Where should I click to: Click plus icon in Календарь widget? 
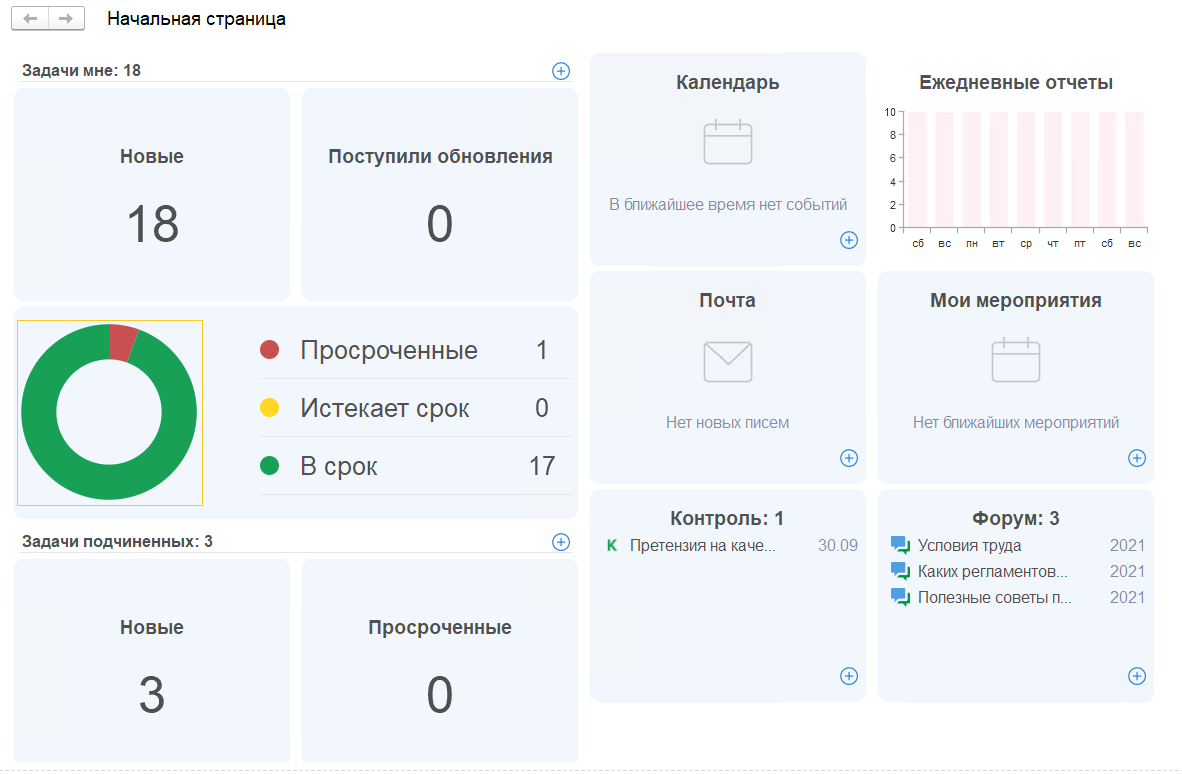coord(849,240)
